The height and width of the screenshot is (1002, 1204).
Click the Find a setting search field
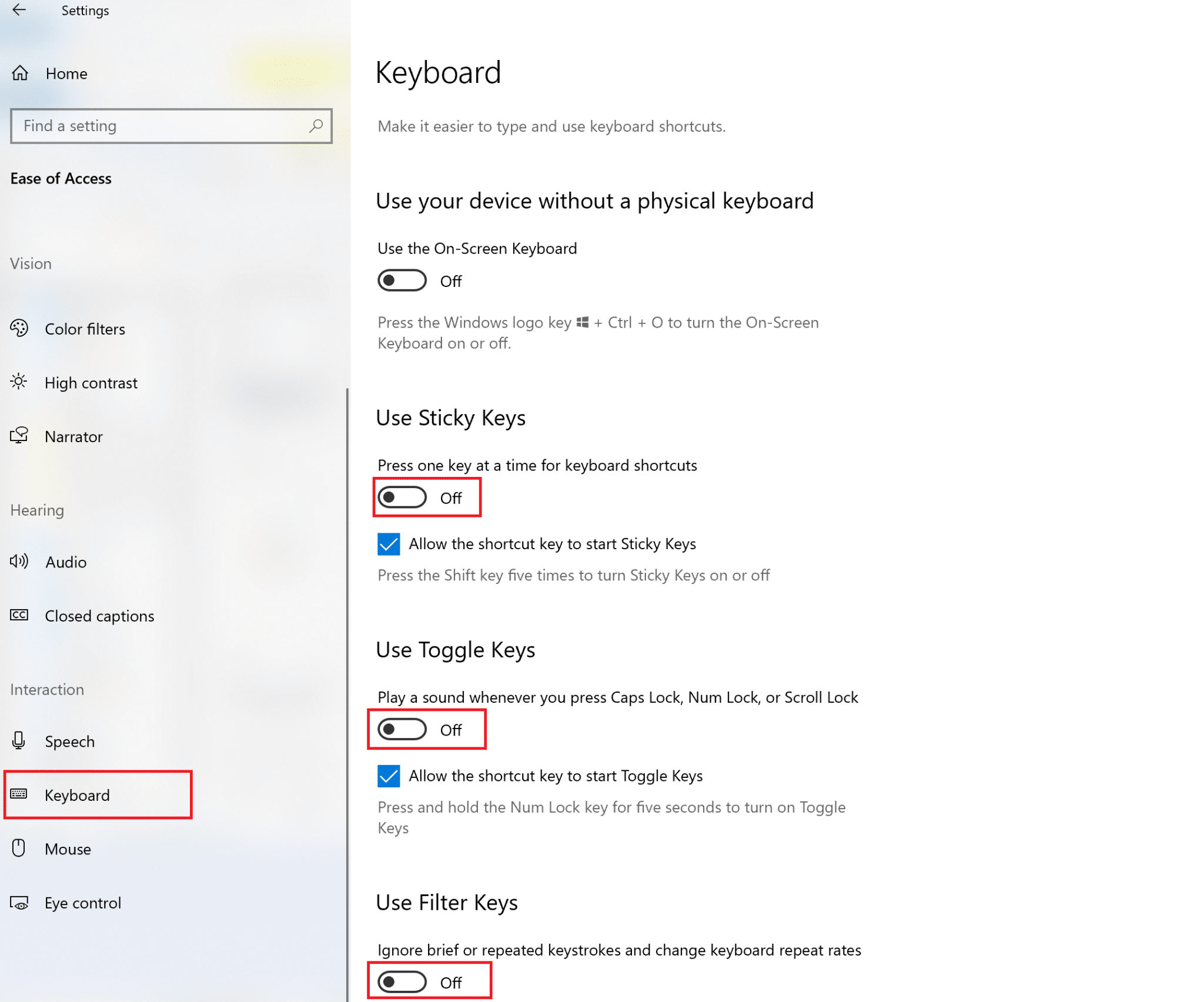click(x=171, y=125)
